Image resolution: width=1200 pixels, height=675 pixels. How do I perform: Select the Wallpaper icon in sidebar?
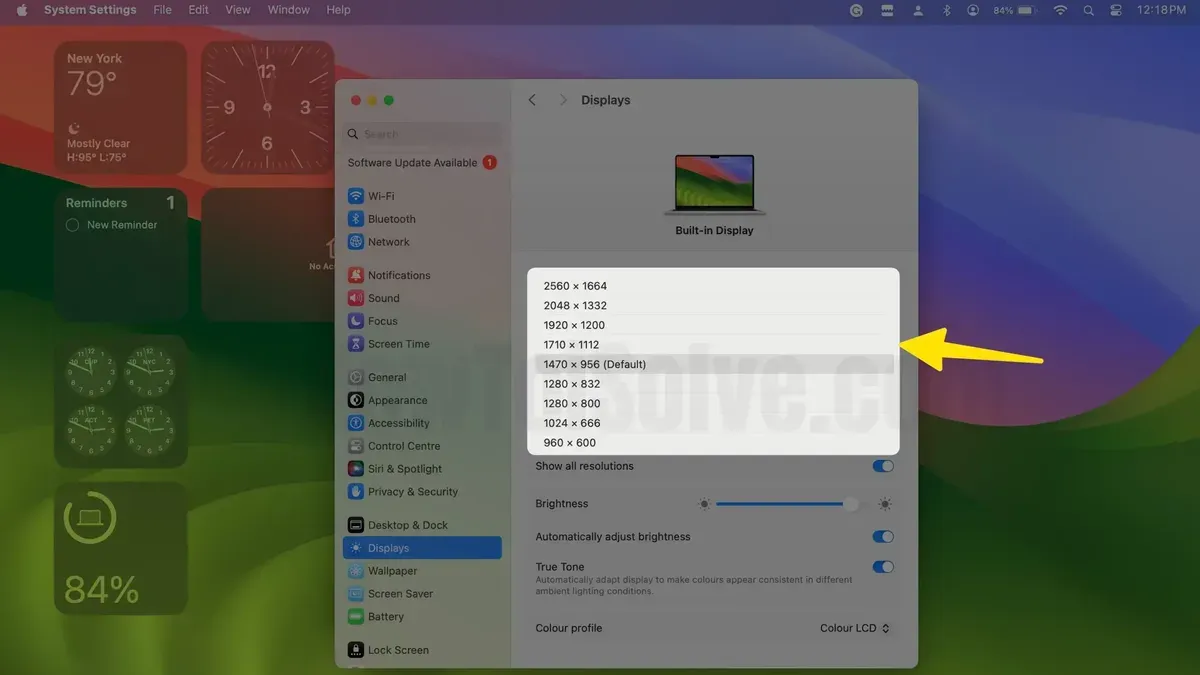[355, 571]
